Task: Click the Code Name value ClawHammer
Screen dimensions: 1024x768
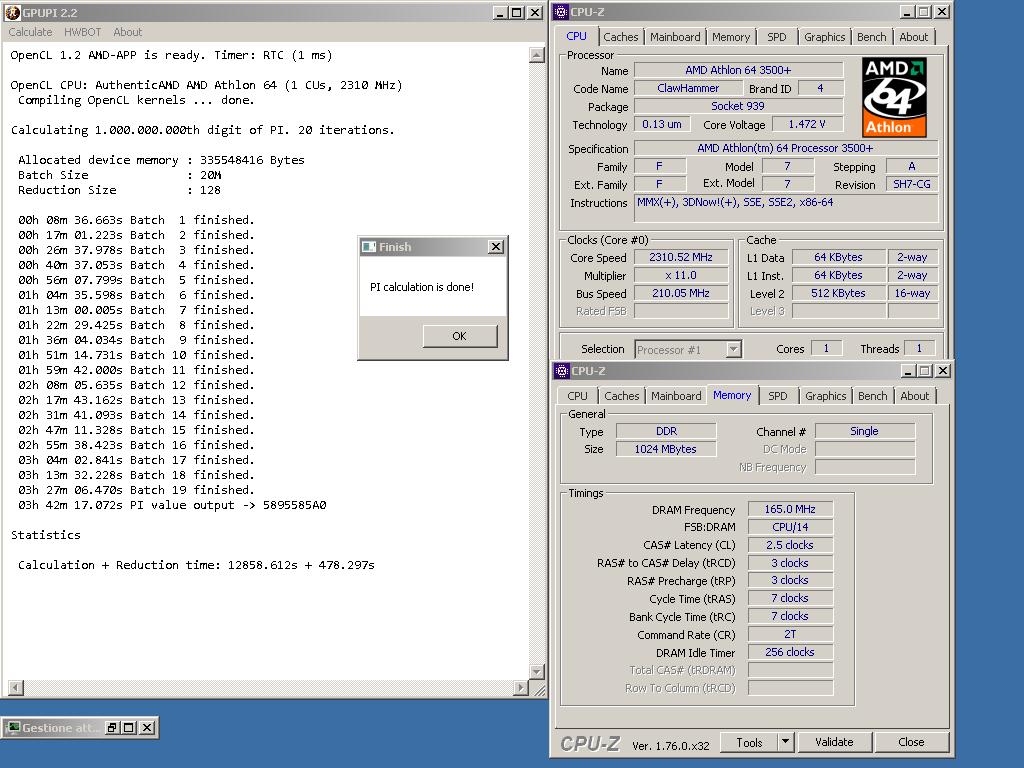Action: tap(688, 88)
